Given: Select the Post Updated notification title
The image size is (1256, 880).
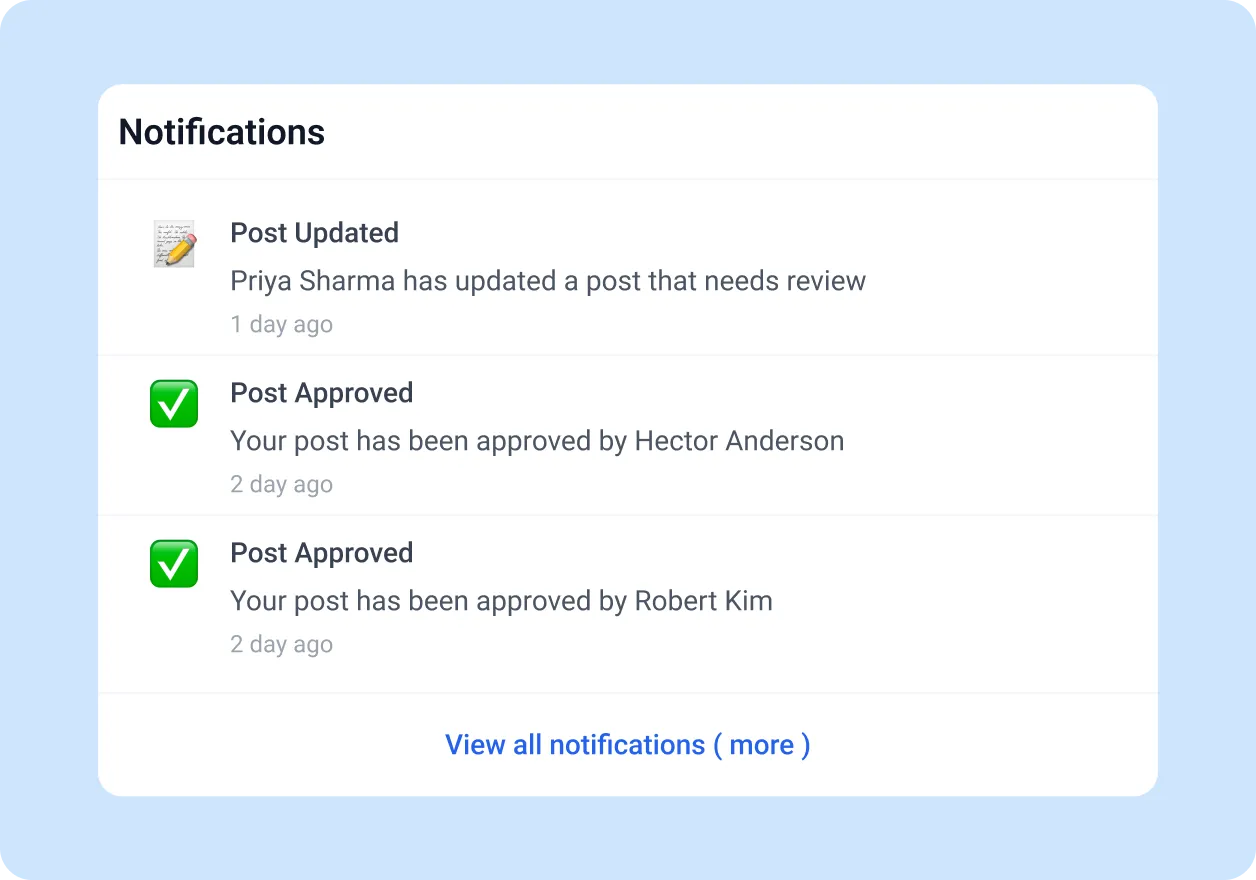Looking at the screenshot, I should click(x=314, y=232).
